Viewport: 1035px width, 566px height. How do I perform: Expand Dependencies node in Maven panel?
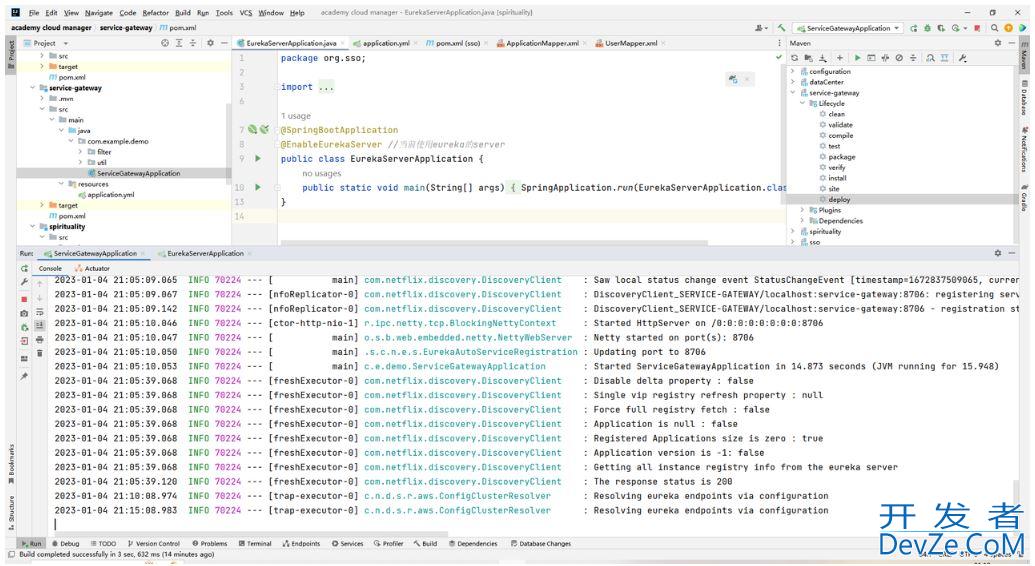click(x=803, y=221)
